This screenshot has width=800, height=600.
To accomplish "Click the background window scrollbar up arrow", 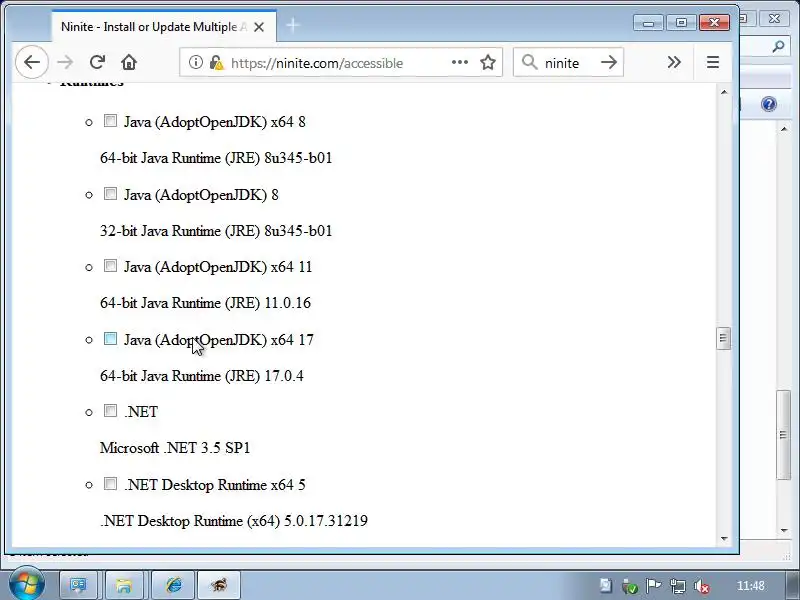I will click(x=784, y=129).
